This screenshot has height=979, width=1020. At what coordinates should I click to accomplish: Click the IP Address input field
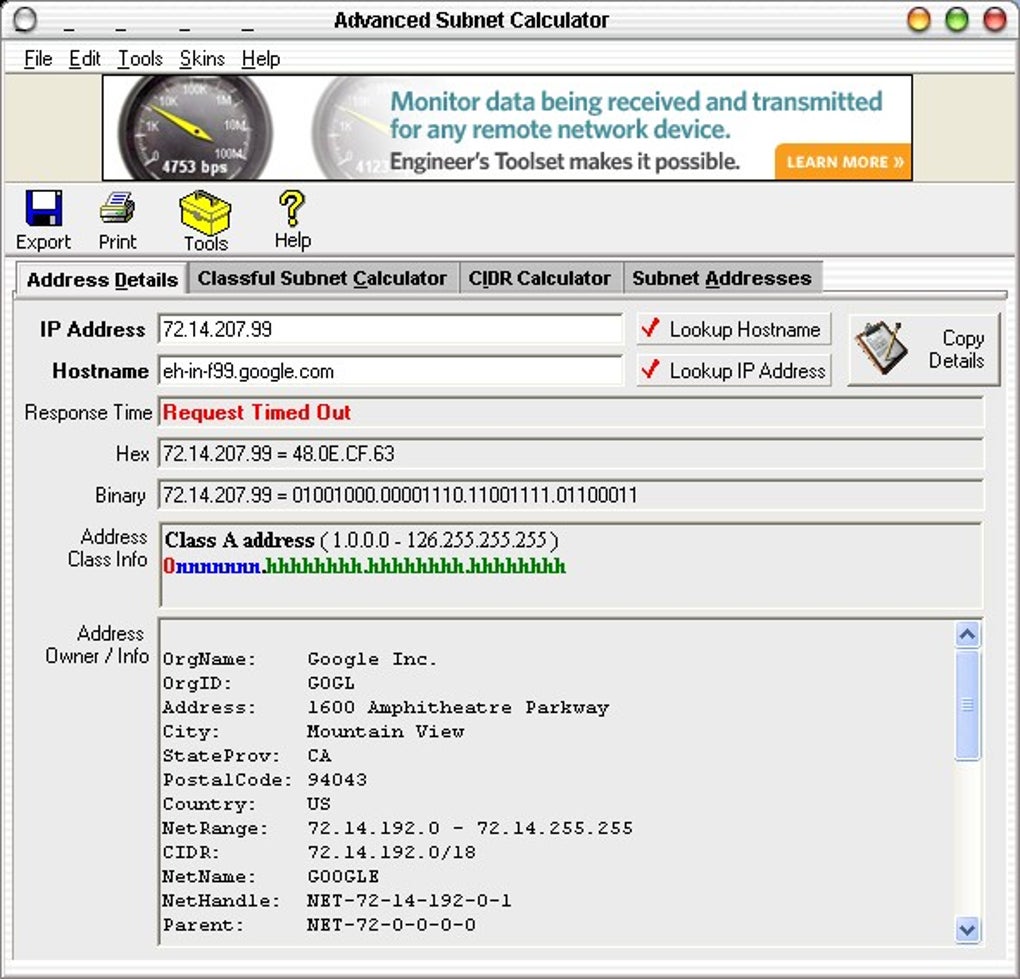coord(390,329)
